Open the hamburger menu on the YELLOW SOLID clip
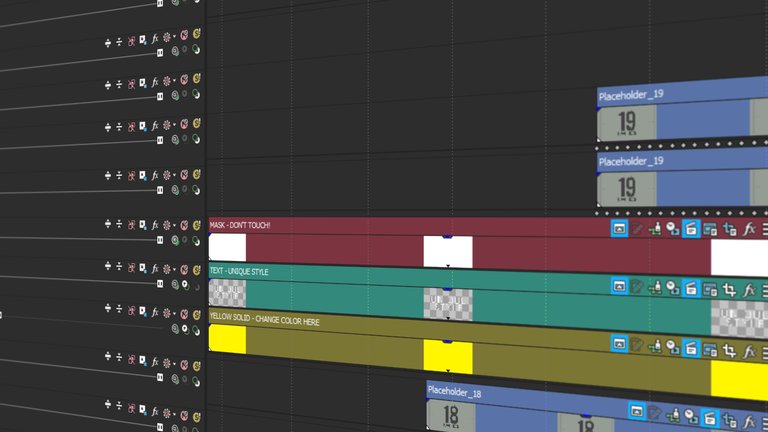The height and width of the screenshot is (432, 768). pyautogui.click(x=765, y=353)
